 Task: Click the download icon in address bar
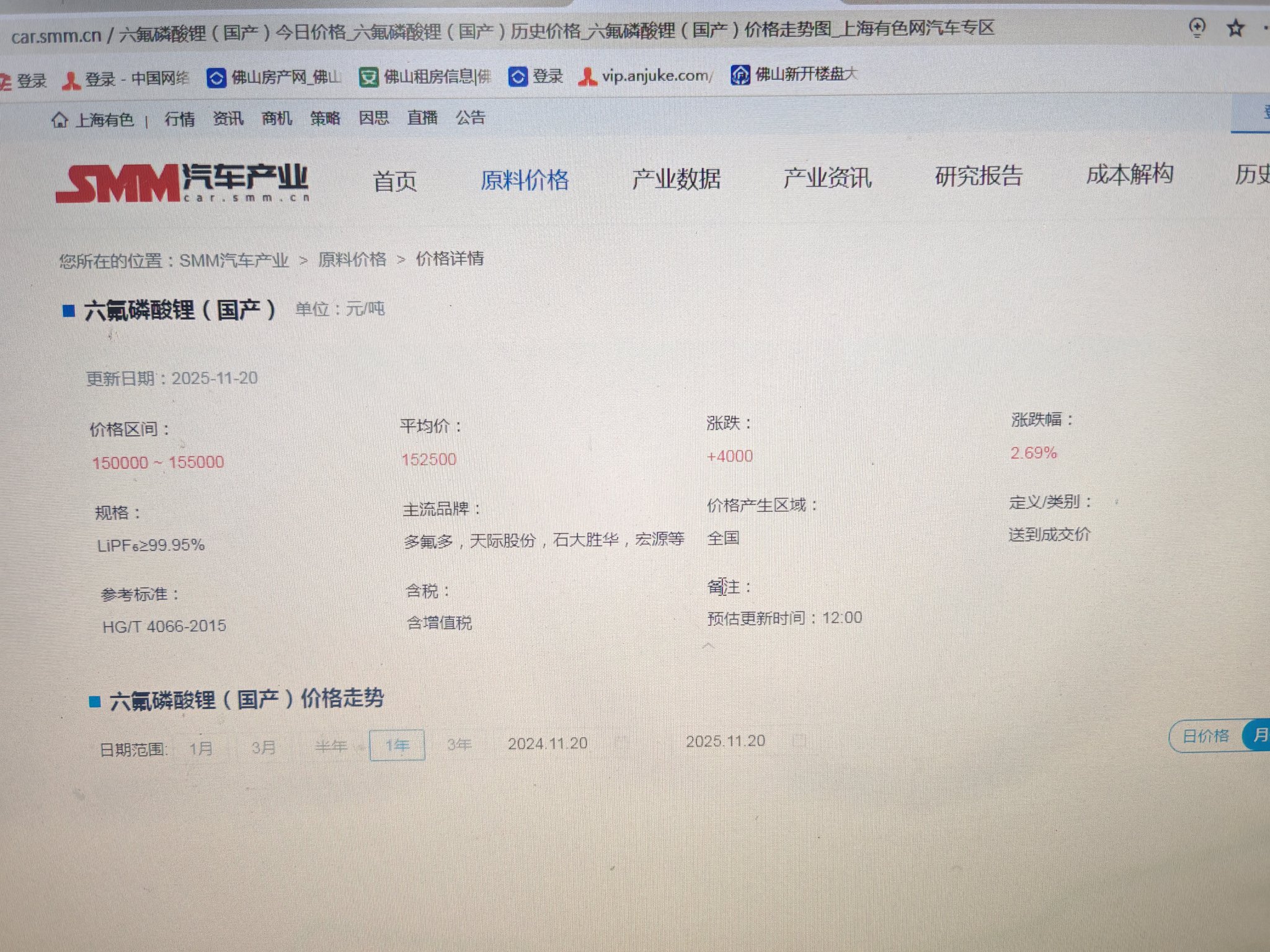(1197, 28)
